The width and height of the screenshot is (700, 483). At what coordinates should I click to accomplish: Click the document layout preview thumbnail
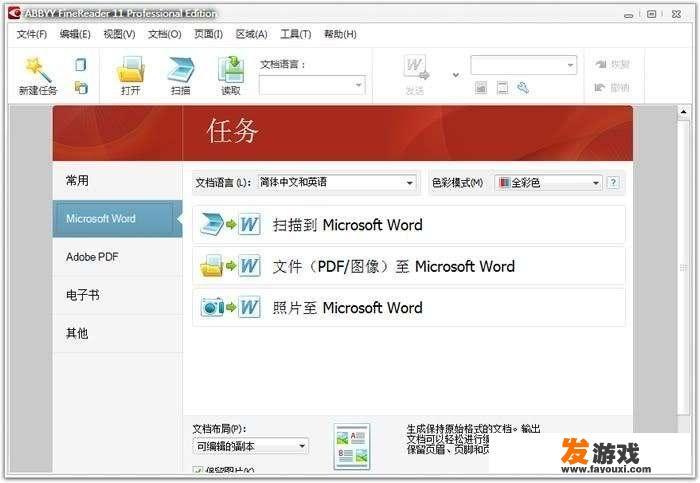pos(352,446)
